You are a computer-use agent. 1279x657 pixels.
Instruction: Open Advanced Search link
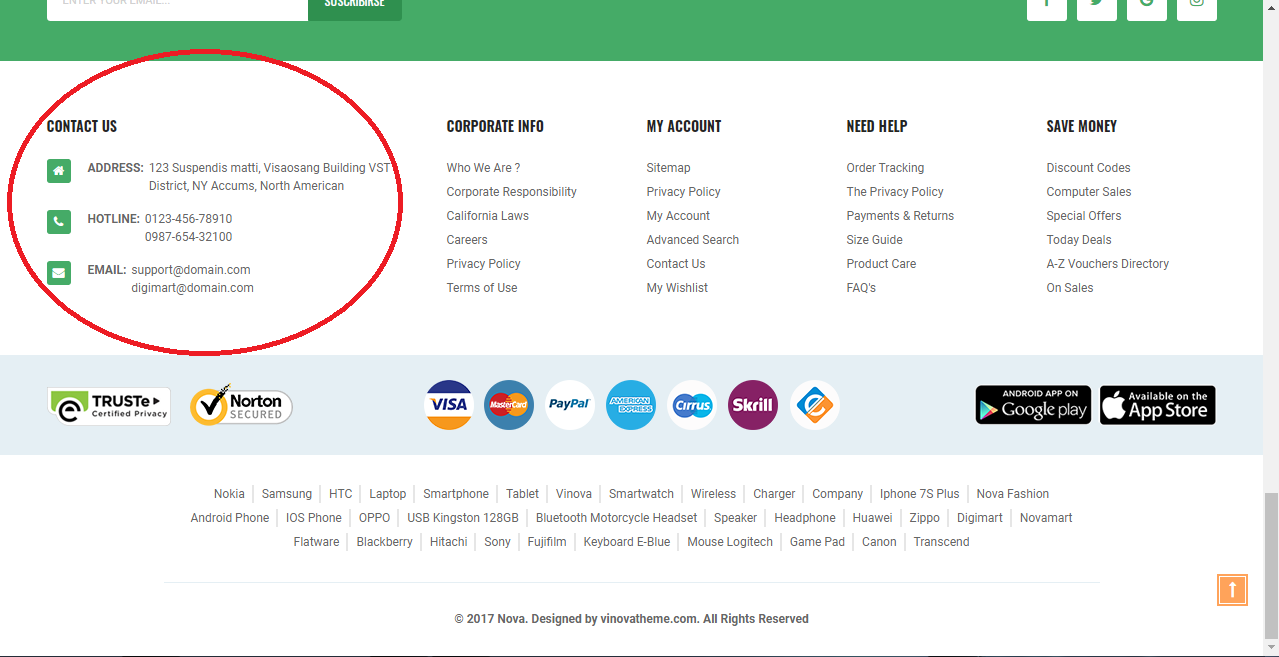[693, 240]
